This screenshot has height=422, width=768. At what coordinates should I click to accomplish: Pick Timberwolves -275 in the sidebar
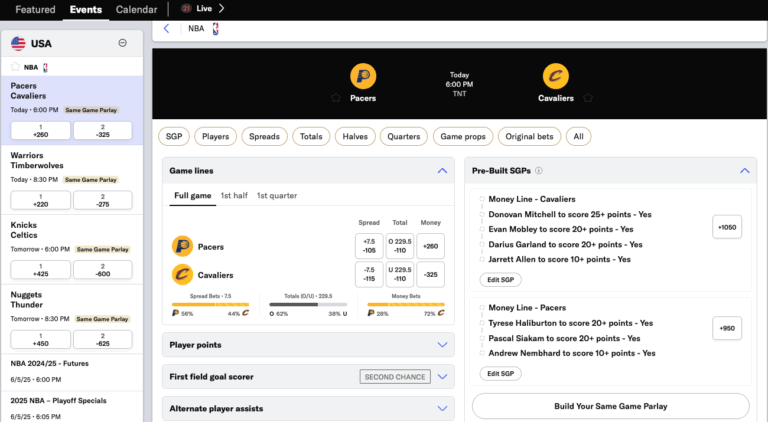[102, 200]
